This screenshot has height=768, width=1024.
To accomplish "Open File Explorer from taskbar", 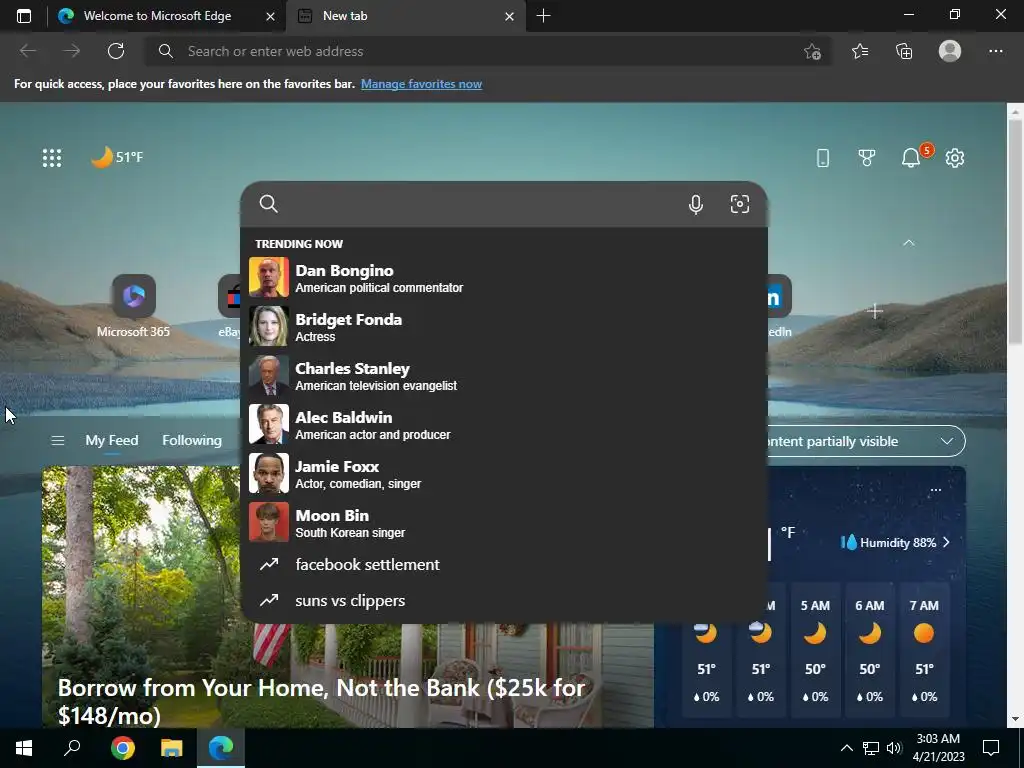I will 172,748.
